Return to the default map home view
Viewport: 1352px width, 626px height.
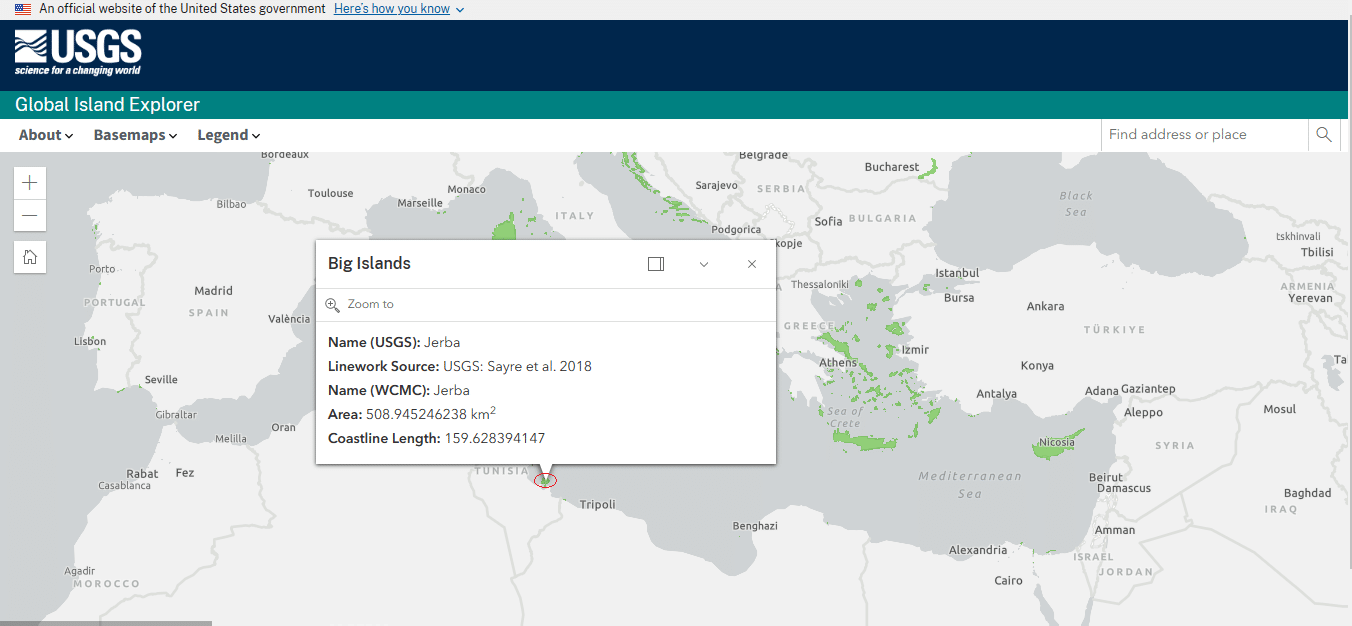30,257
